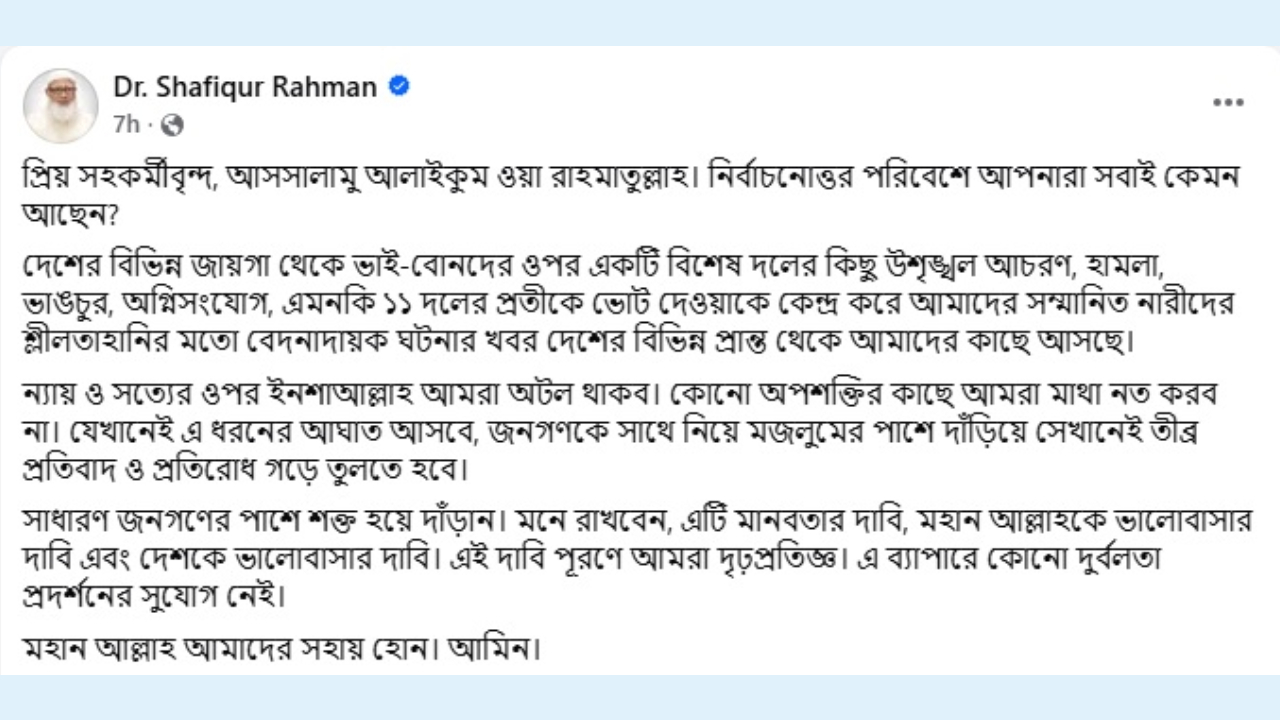Click the blue verified badge
The height and width of the screenshot is (720, 1280).
click(x=398, y=87)
